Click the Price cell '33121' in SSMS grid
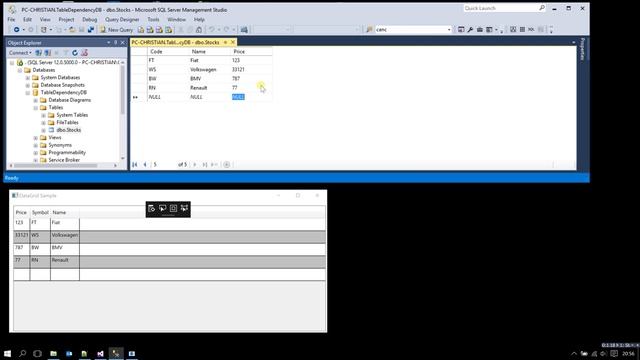640x360 pixels. point(251,69)
